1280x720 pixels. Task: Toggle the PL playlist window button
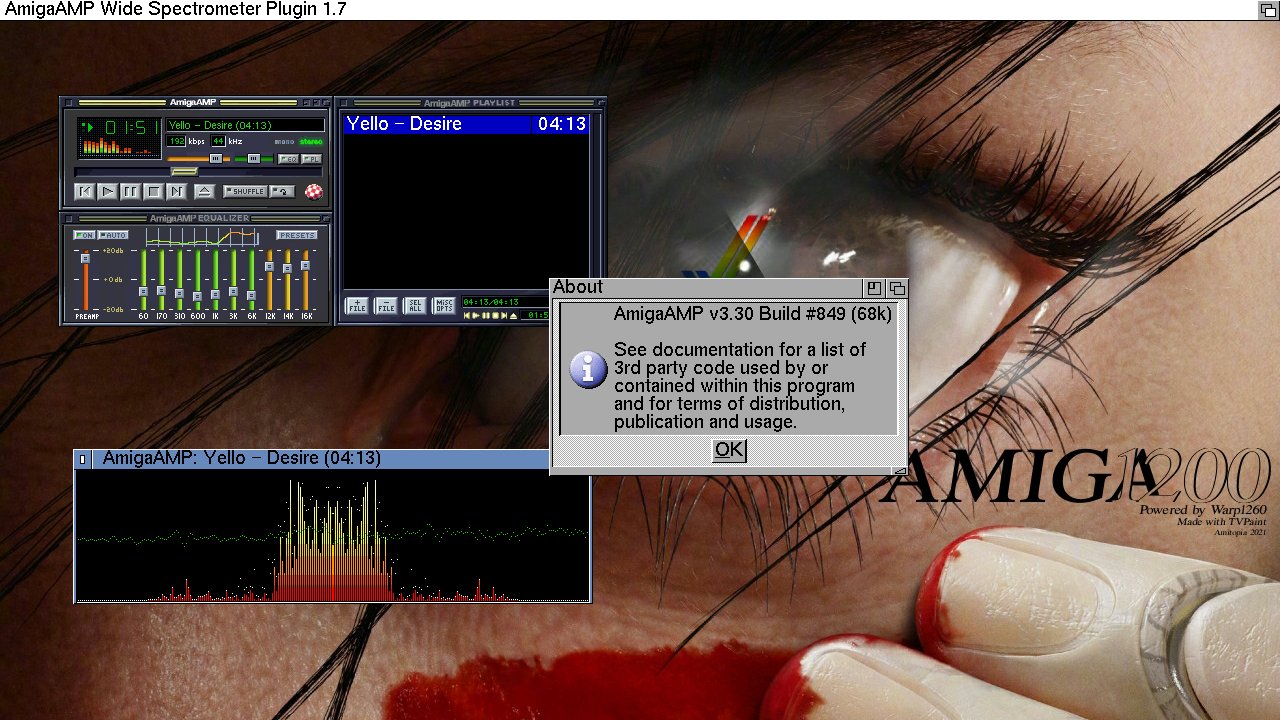coord(311,159)
